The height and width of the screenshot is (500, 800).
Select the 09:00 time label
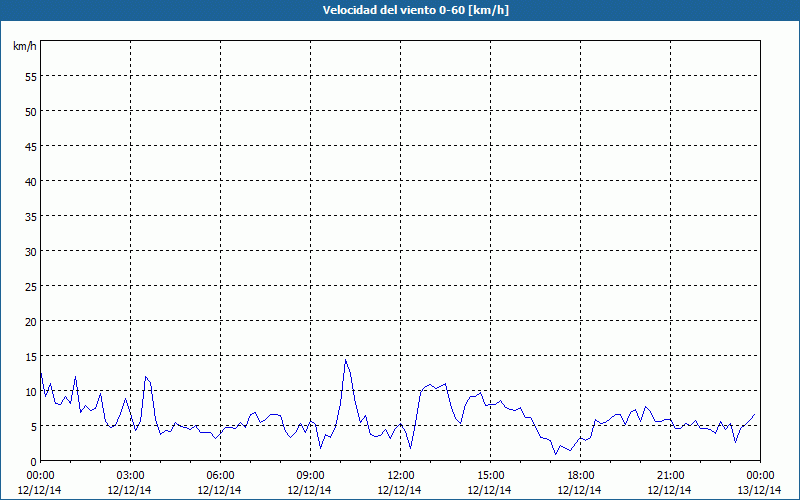point(310,476)
